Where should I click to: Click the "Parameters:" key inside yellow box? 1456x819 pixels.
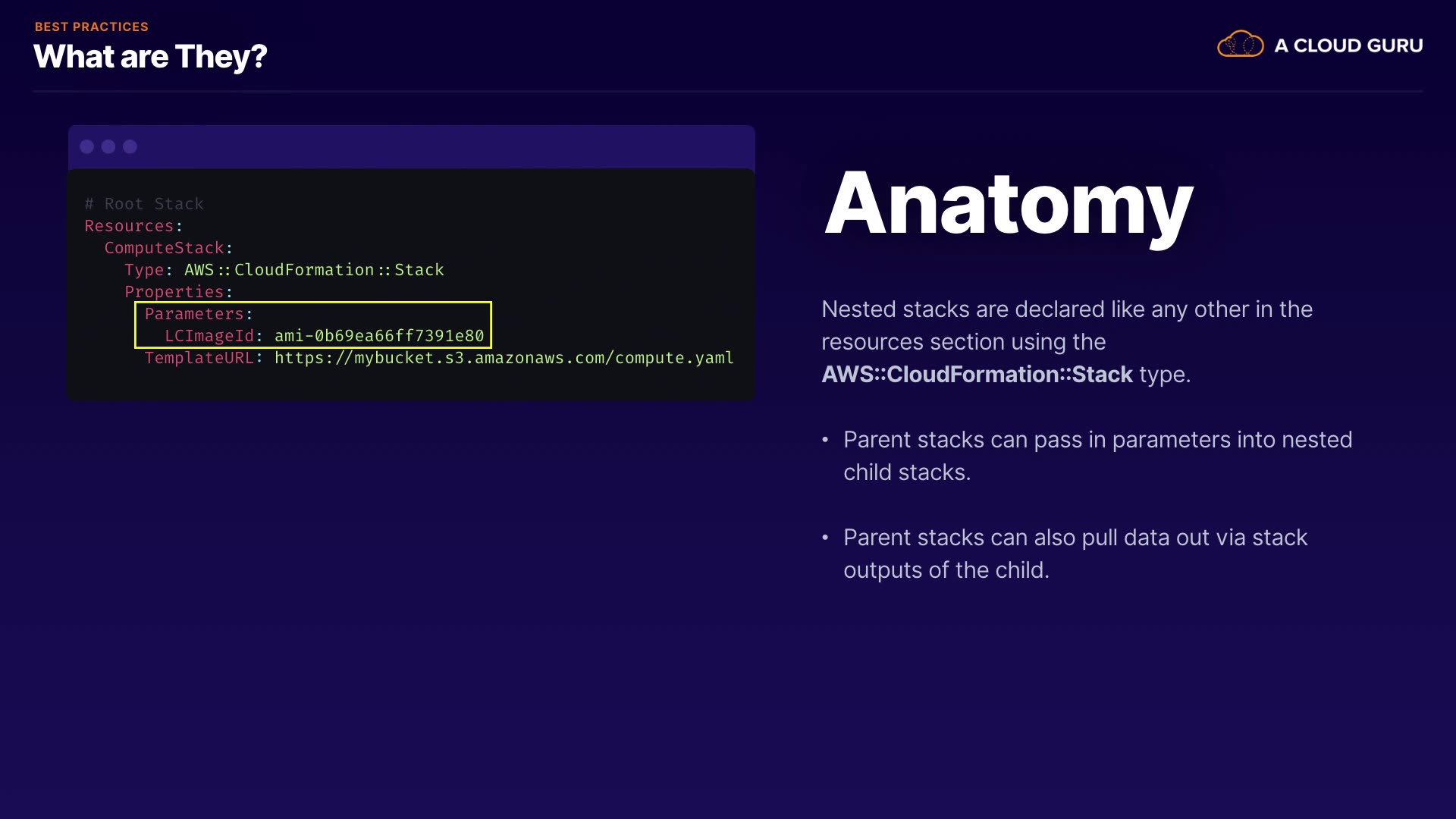pyautogui.click(x=195, y=314)
